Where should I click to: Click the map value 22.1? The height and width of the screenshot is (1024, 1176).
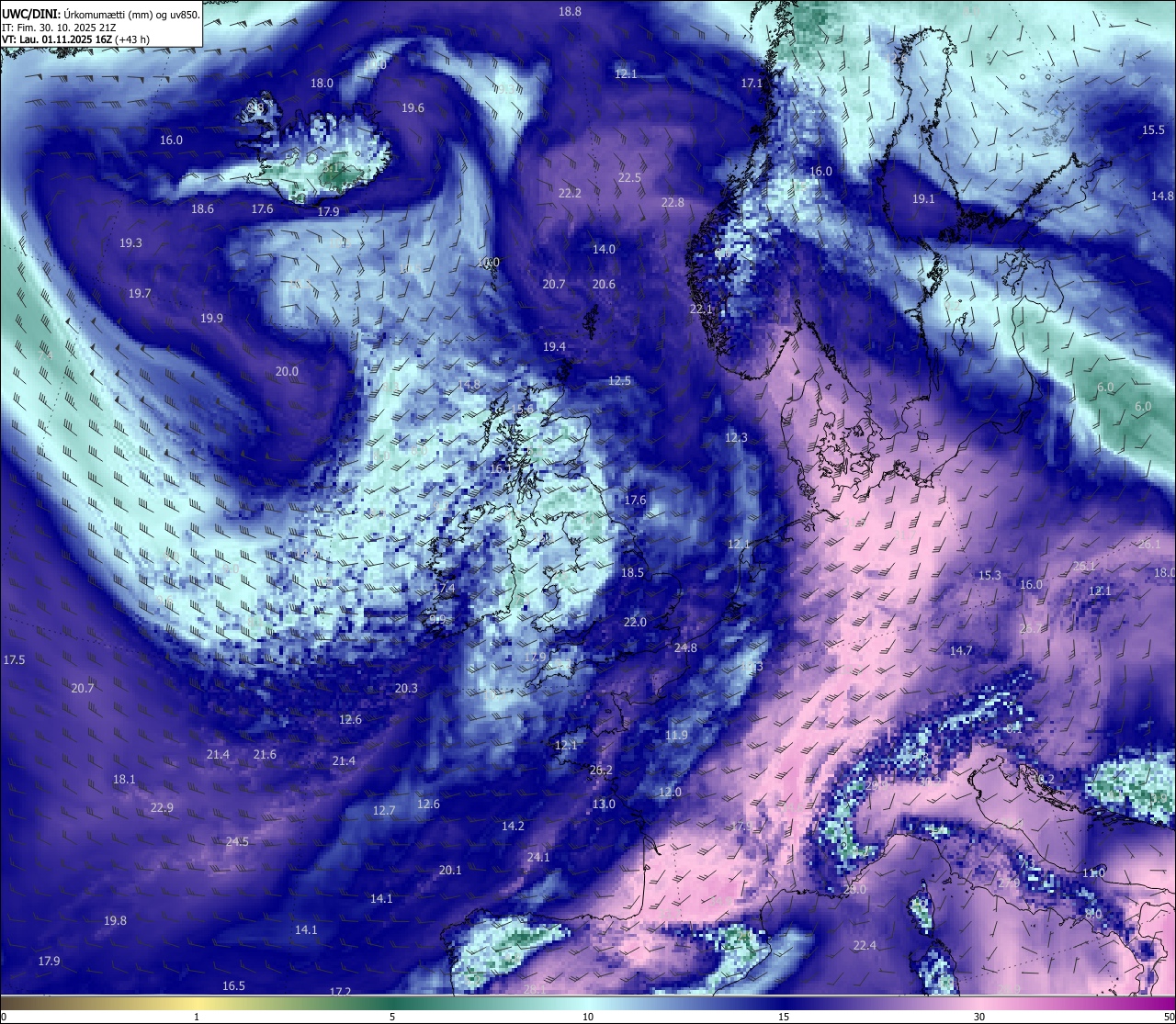(701, 309)
